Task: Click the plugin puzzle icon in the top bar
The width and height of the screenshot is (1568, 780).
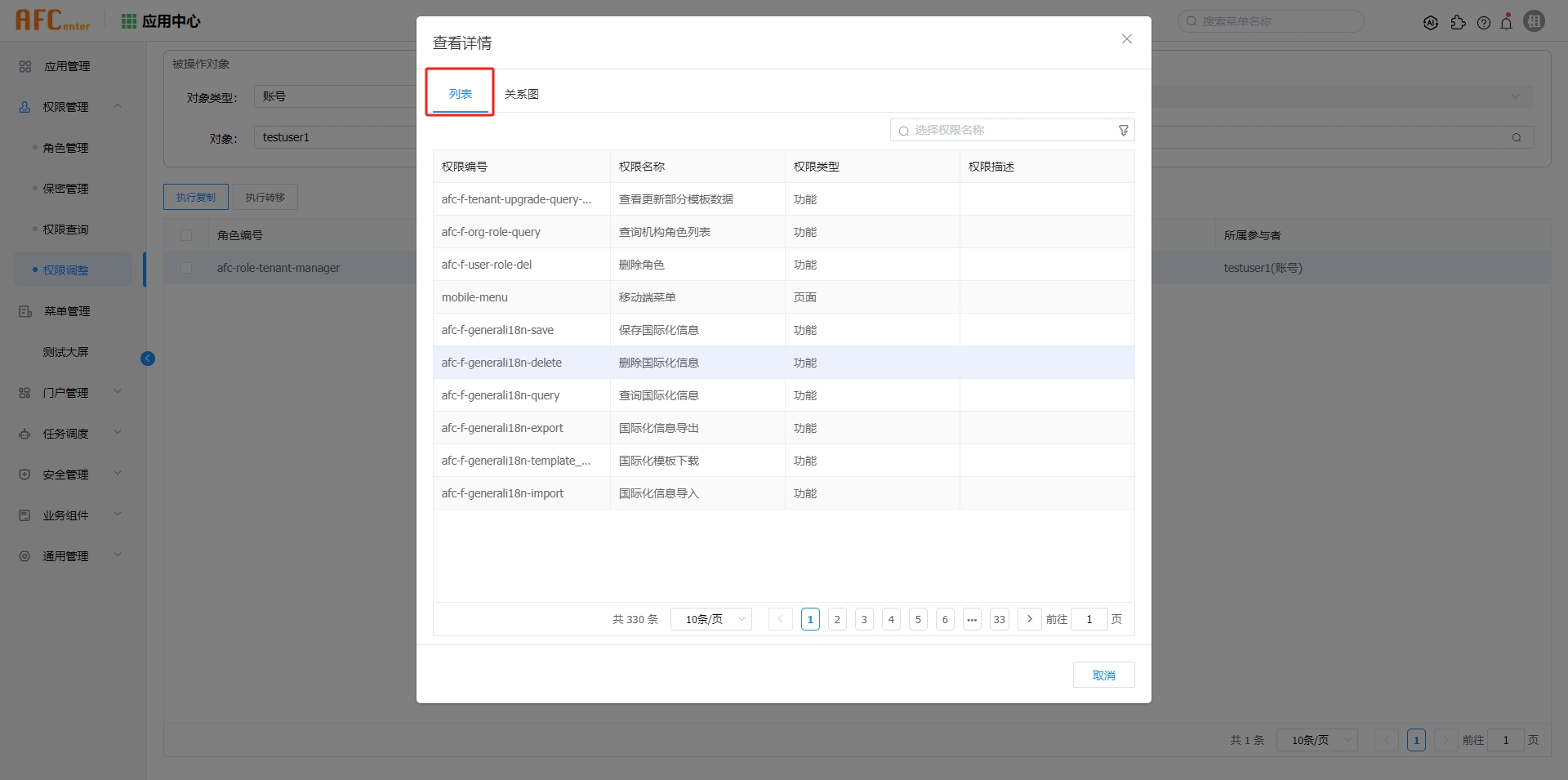Action: point(1459,22)
